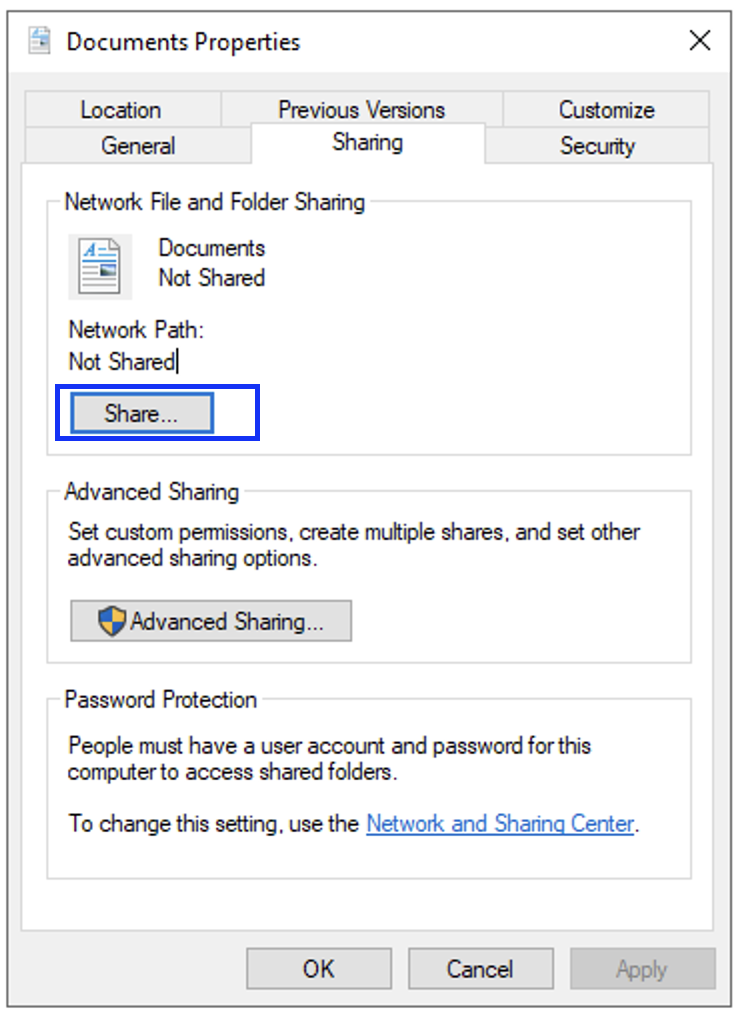Click the Documents folder icon in sharing section

click(100, 266)
